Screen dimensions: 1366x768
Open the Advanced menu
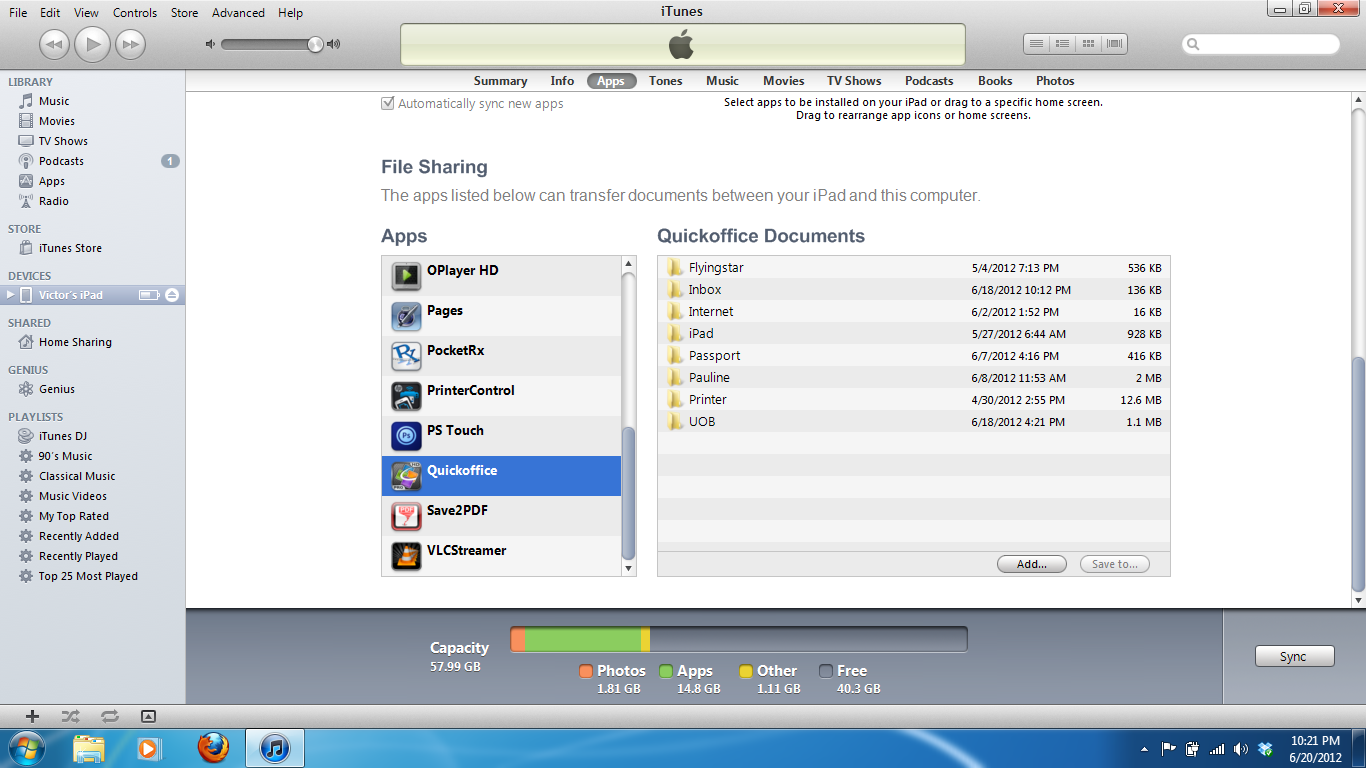[x=238, y=13]
